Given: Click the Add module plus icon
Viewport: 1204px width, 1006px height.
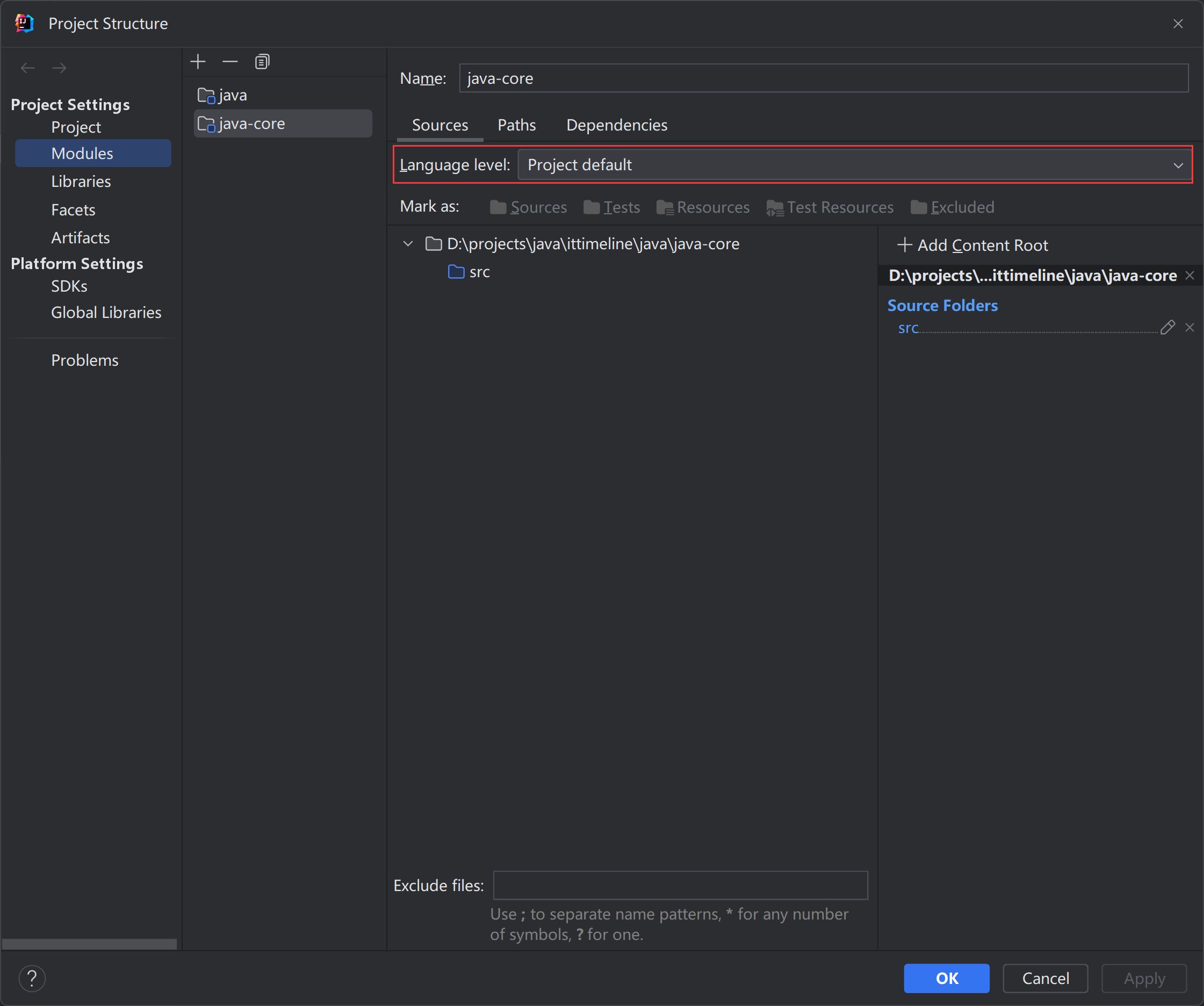Looking at the screenshot, I should pos(198,61).
